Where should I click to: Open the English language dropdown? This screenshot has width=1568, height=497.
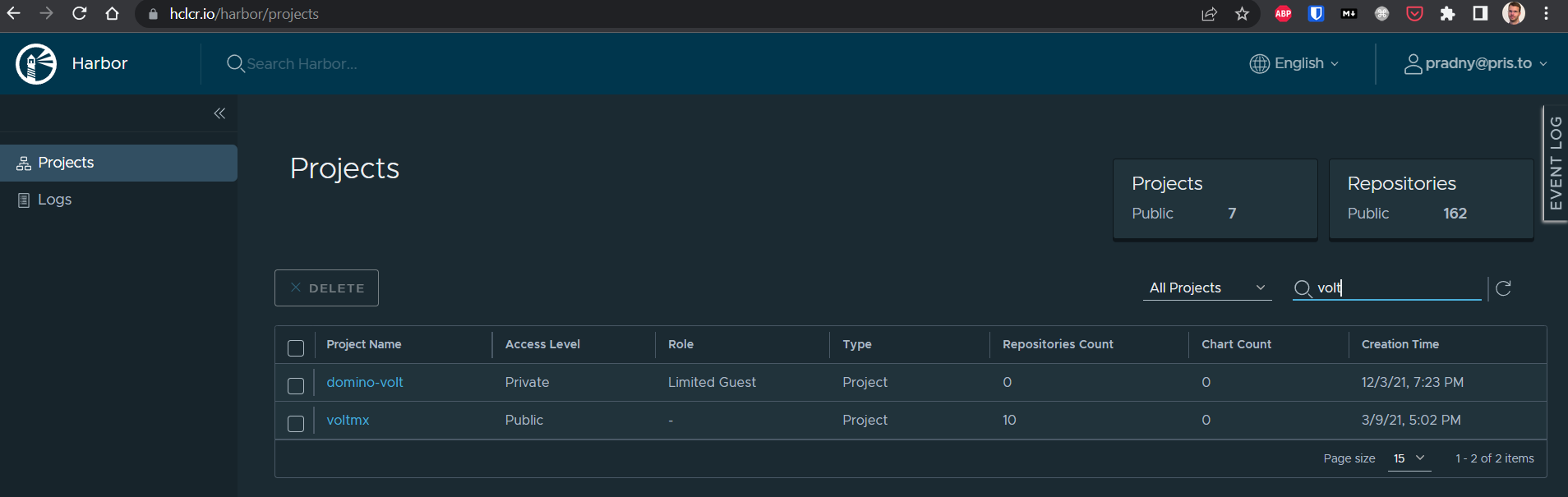tap(1294, 63)
